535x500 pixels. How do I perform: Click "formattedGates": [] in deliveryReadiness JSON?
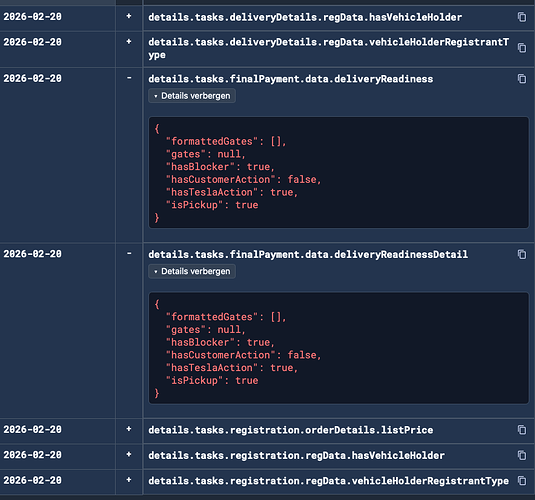point(226,141)
